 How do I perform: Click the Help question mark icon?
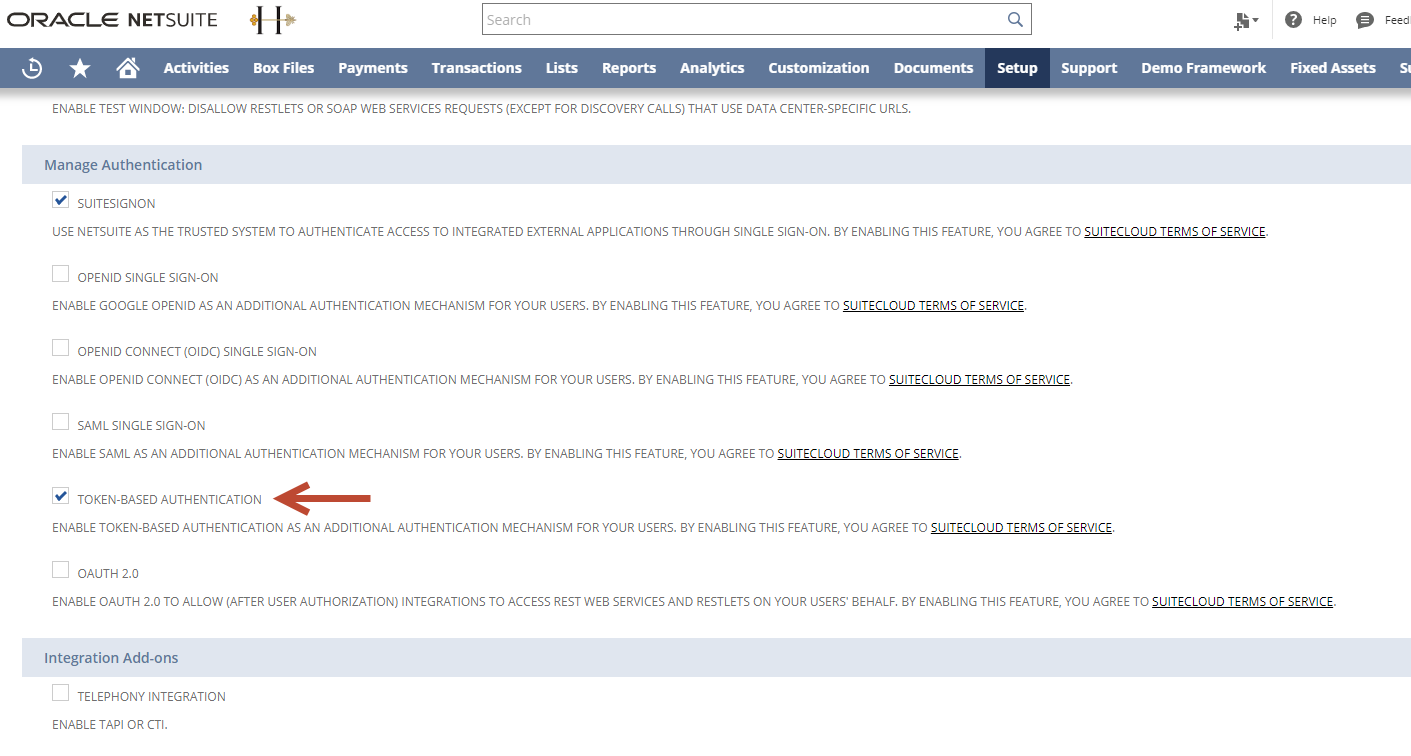pos(1293,20)
